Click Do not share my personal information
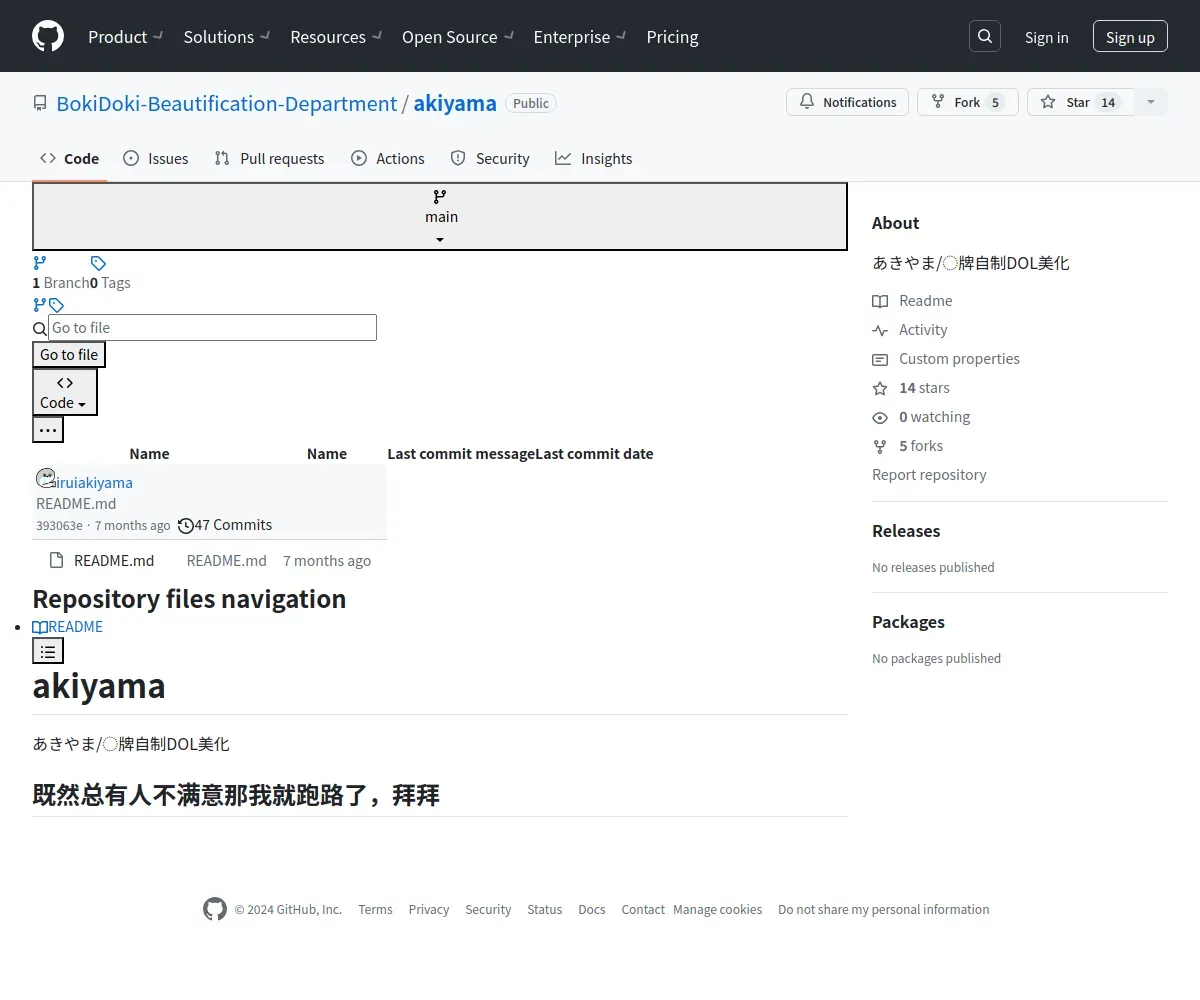This screenshot has height=1000, width=1200. tap(884, 909)
